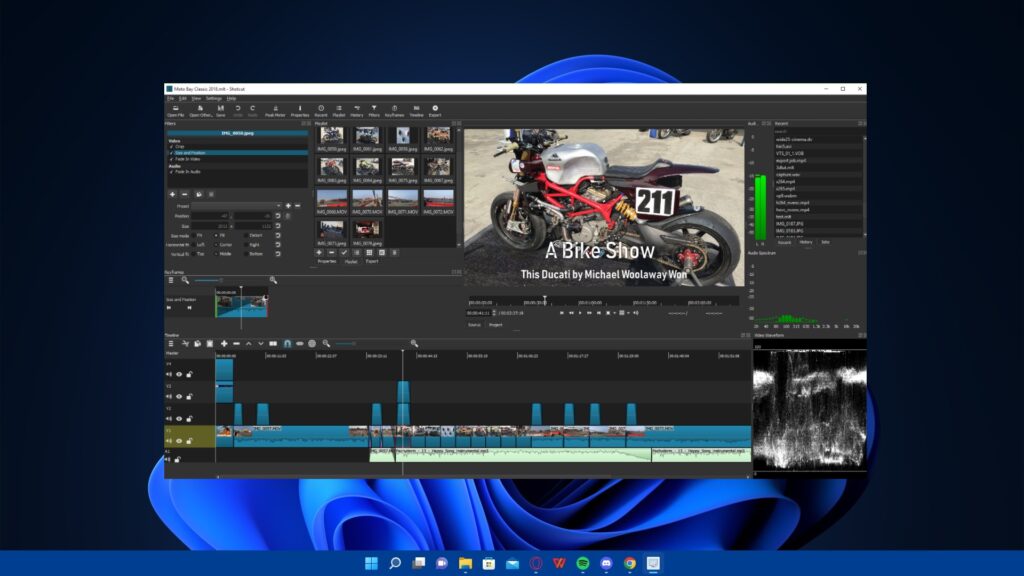Open Spotify from the Windows taskbar
This screenshot has height=576, width=1024.
583,563
